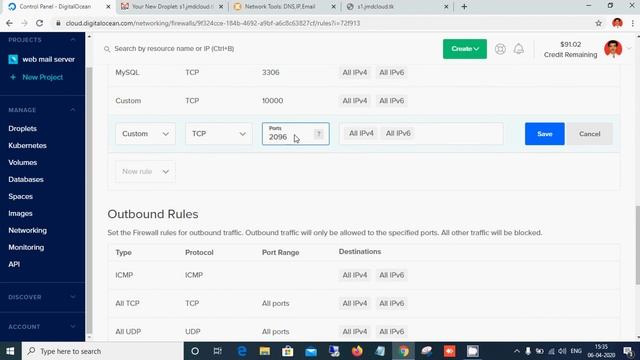Open Task View on taskbar
640x360 pixels.
coord(218,351)
